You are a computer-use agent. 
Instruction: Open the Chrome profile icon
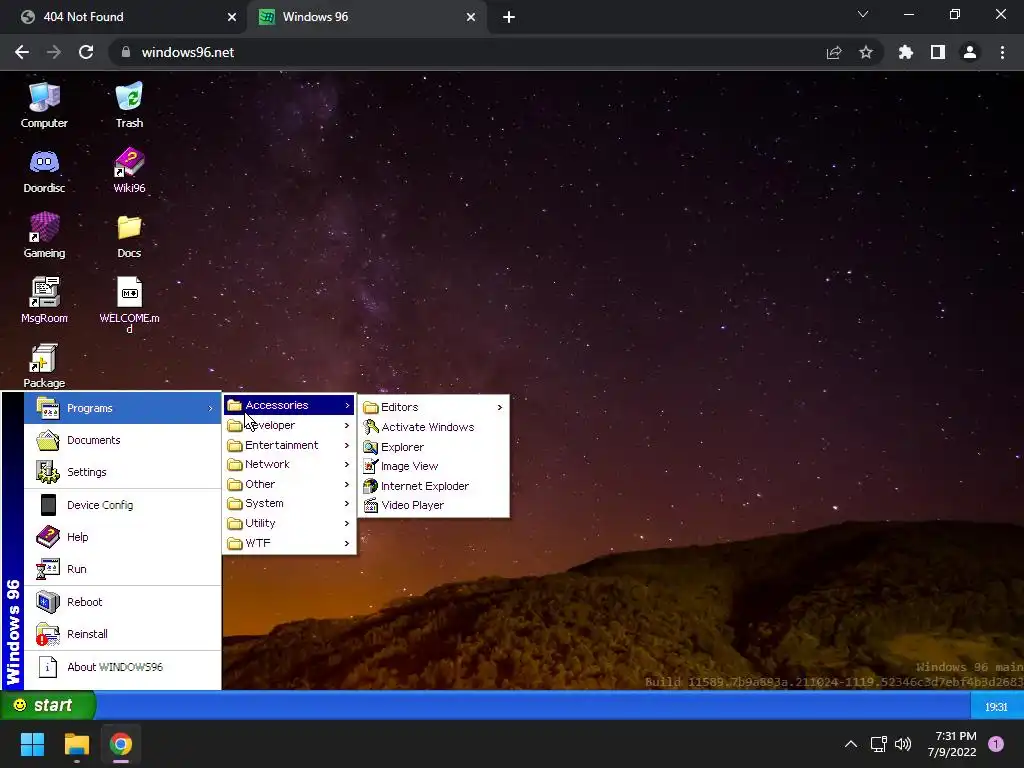coord(970,52)
